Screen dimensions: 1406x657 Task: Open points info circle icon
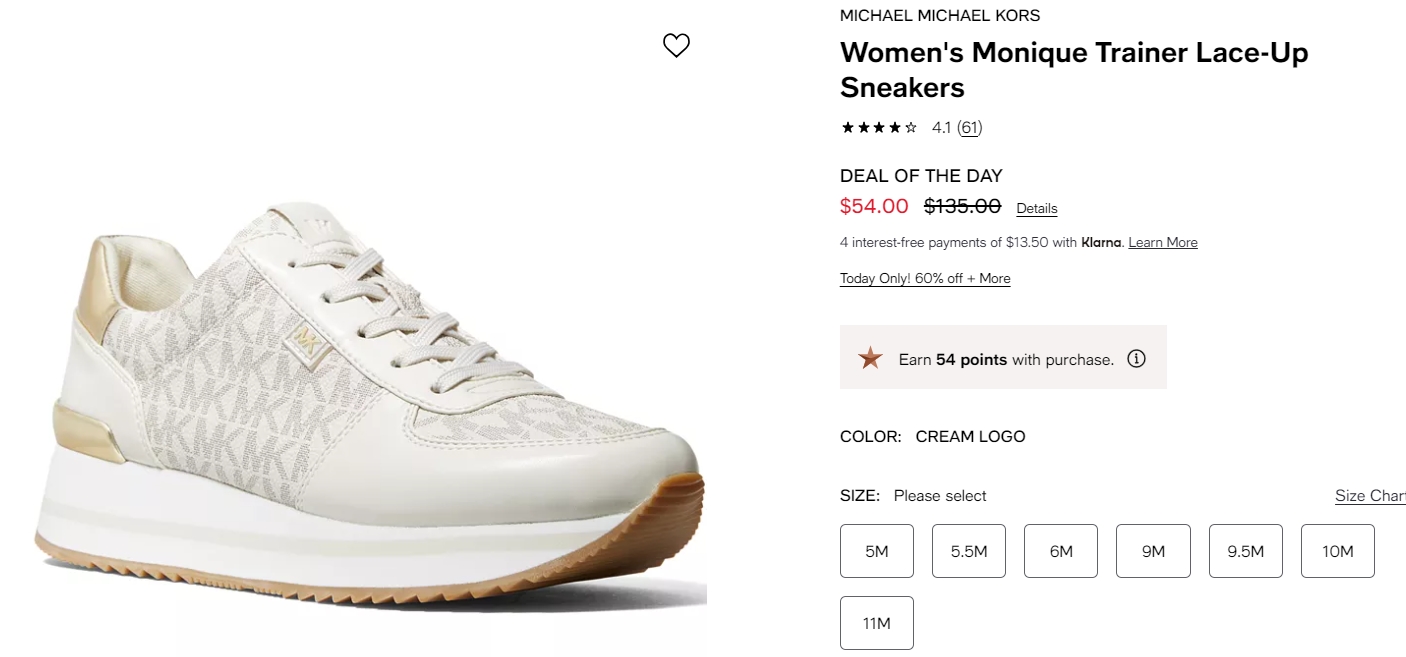click(x=1136, y=358)
